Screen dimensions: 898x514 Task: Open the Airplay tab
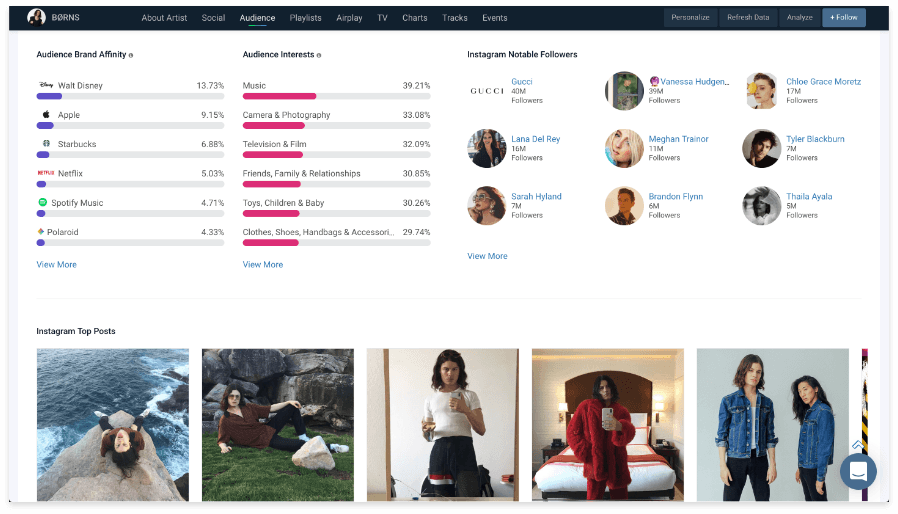click(x=349, y=18)
